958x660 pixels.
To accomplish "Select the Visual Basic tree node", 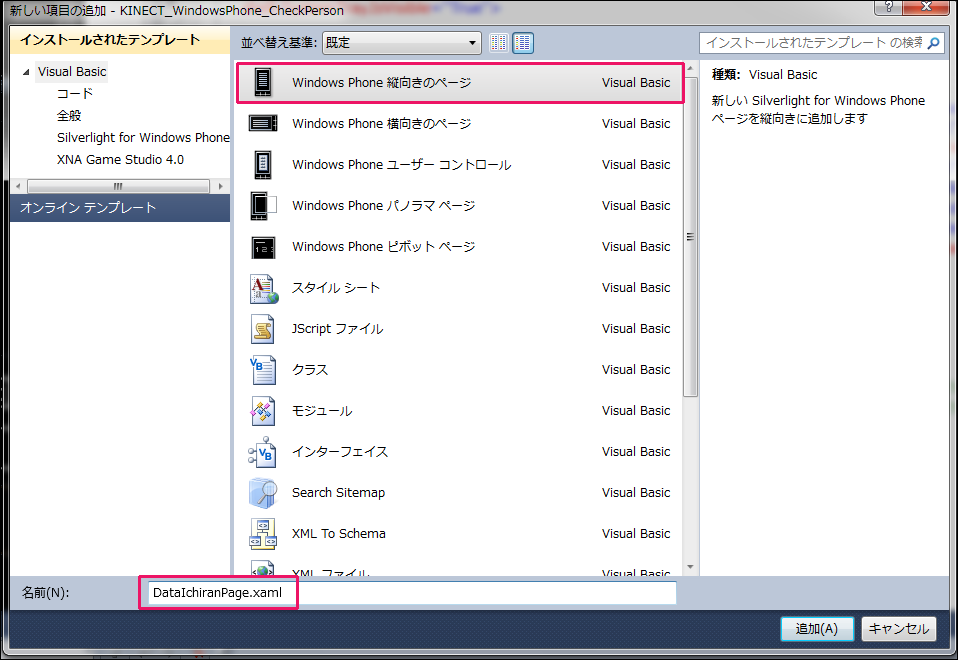I will point(71,72).
